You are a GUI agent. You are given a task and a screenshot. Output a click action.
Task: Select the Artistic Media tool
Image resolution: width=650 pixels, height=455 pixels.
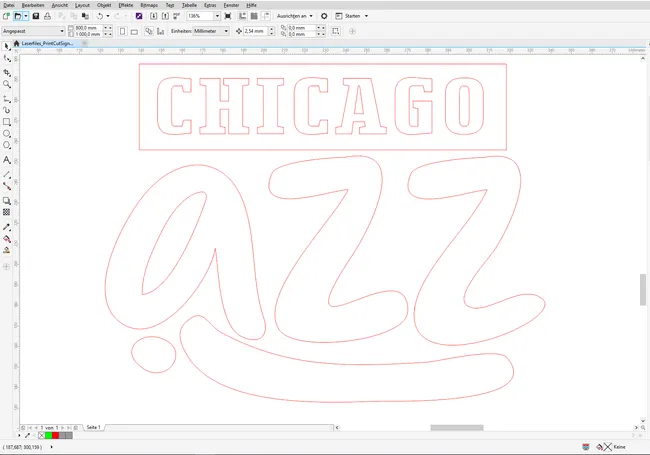(7, 110)
